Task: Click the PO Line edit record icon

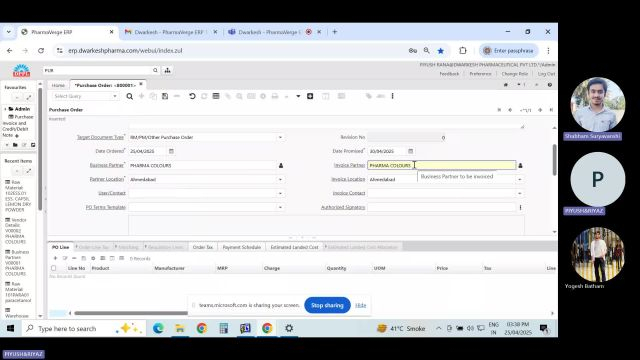Action: (x=65, y=258)
